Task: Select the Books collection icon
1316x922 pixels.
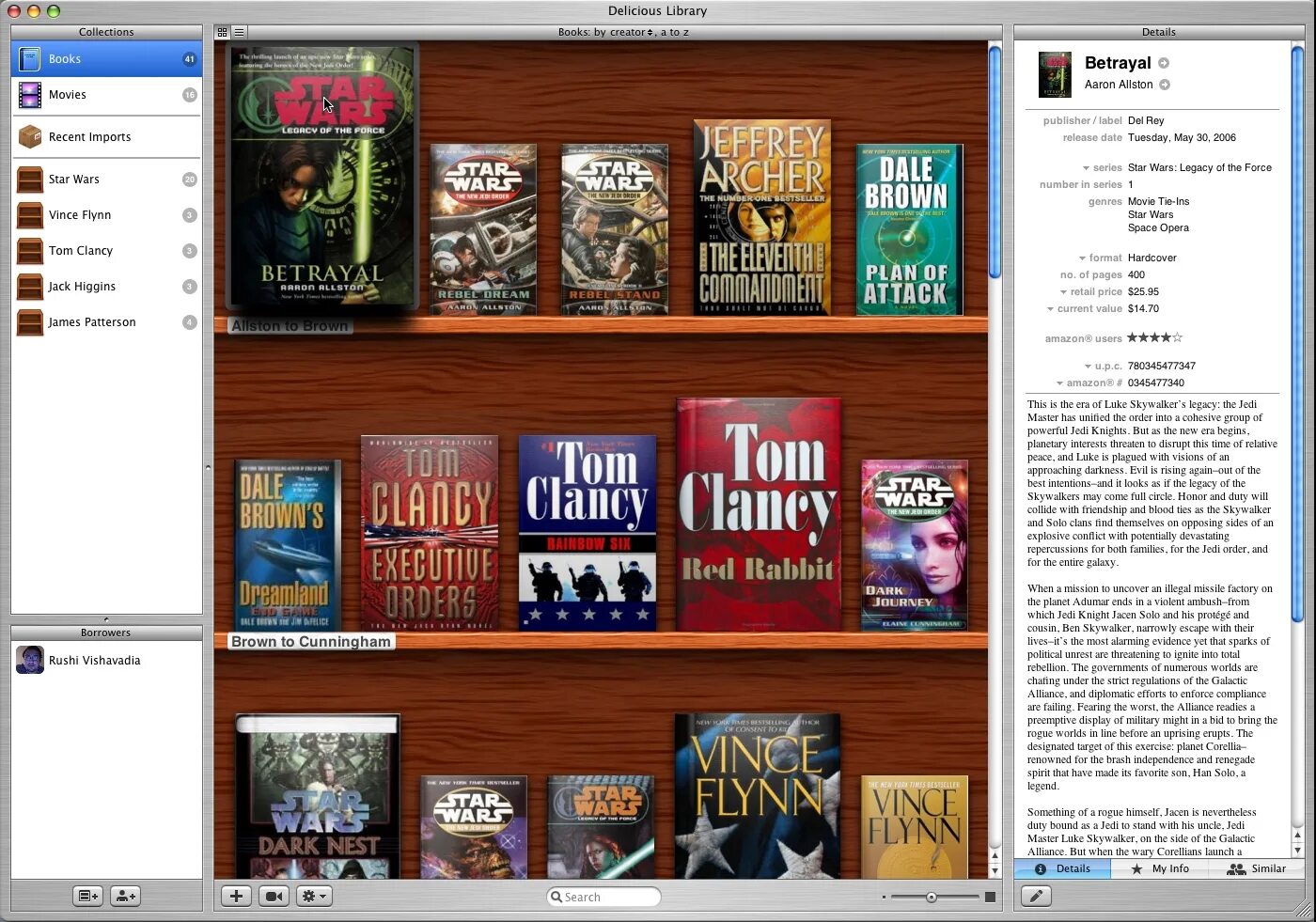Action: click(30, 59)
